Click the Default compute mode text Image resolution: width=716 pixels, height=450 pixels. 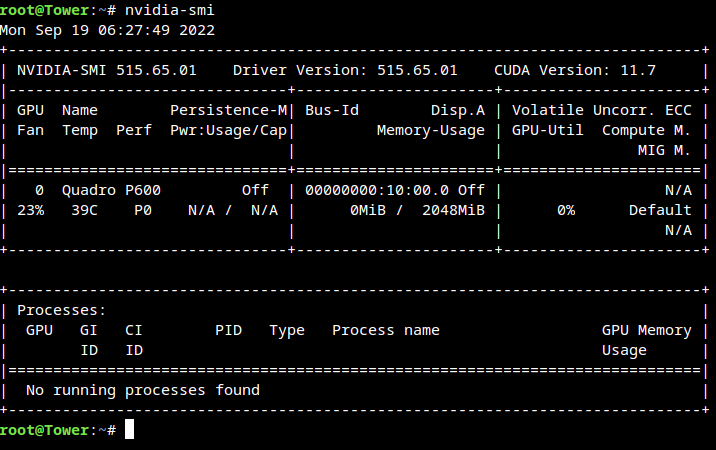click(660, 210)
